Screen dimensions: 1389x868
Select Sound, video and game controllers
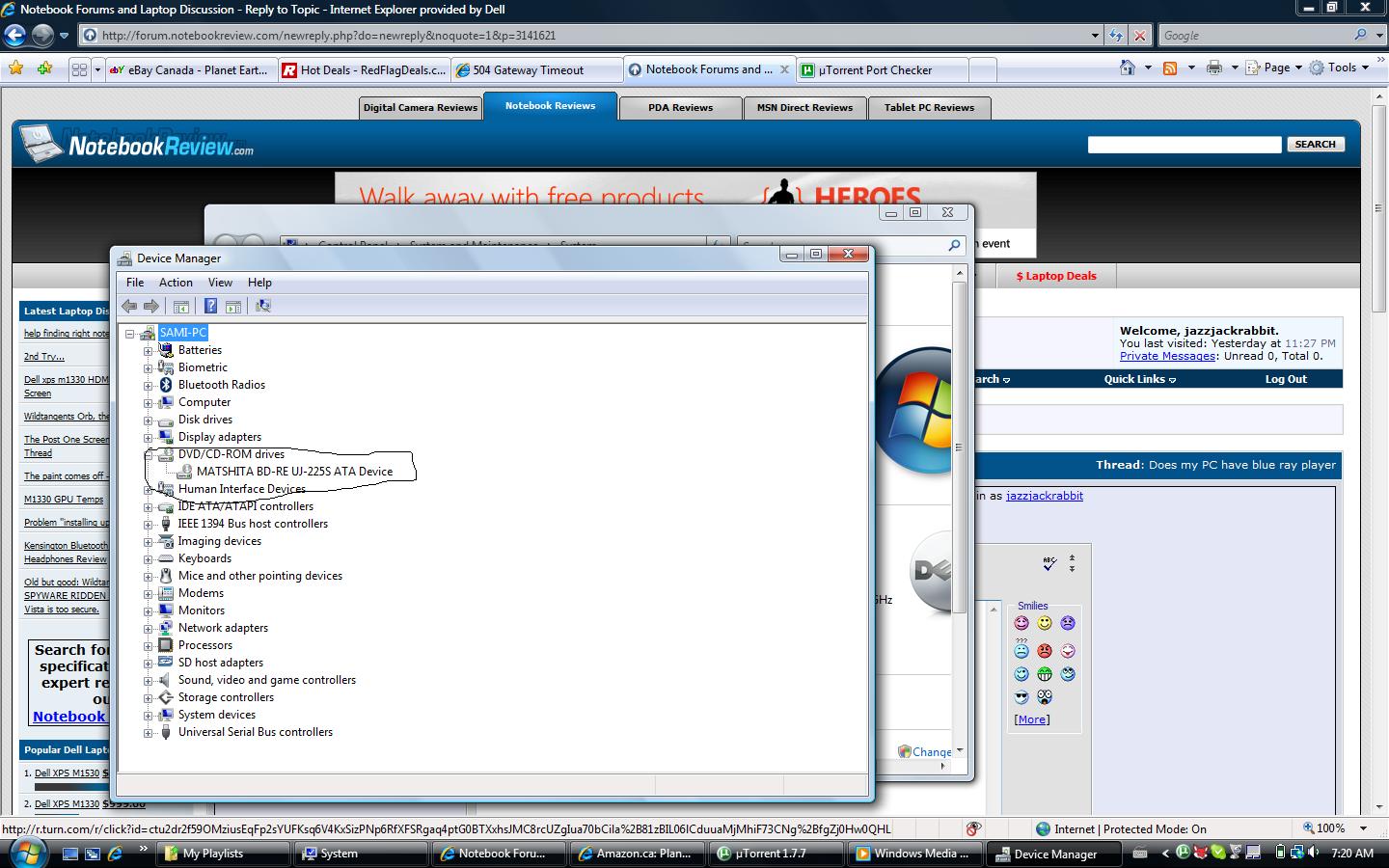pyautogui.click(x=266, y=680)
